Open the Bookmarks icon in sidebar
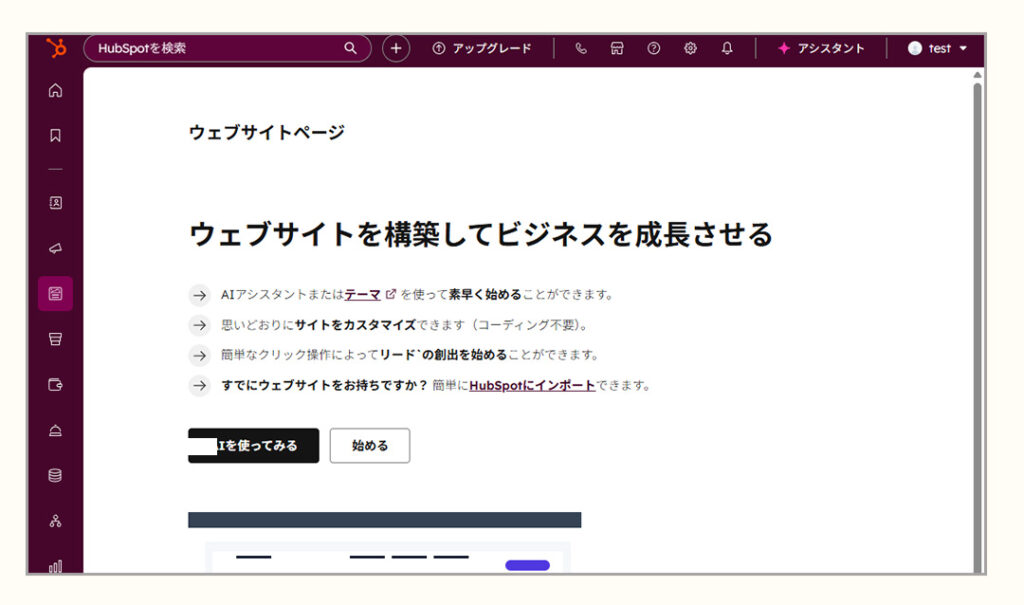 point(56,135)
